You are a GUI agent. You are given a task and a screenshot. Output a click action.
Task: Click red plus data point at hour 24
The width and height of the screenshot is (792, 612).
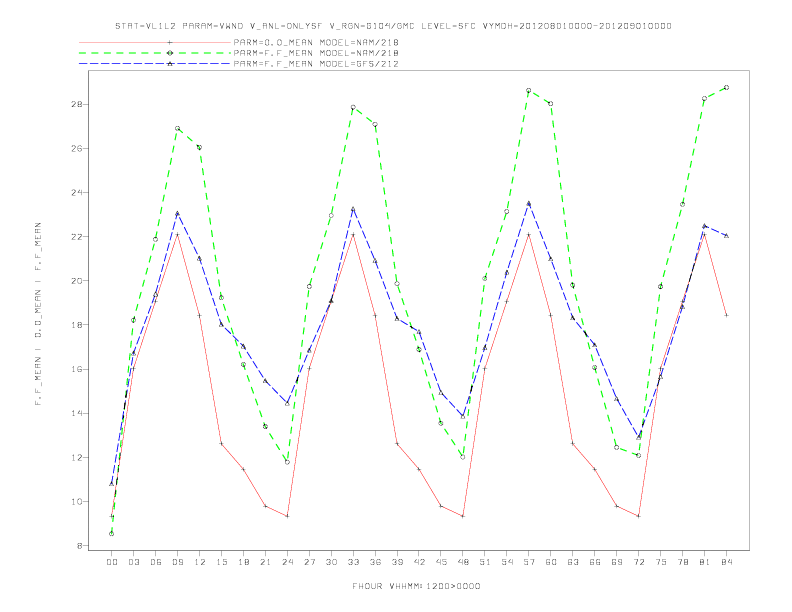[287, 516]
